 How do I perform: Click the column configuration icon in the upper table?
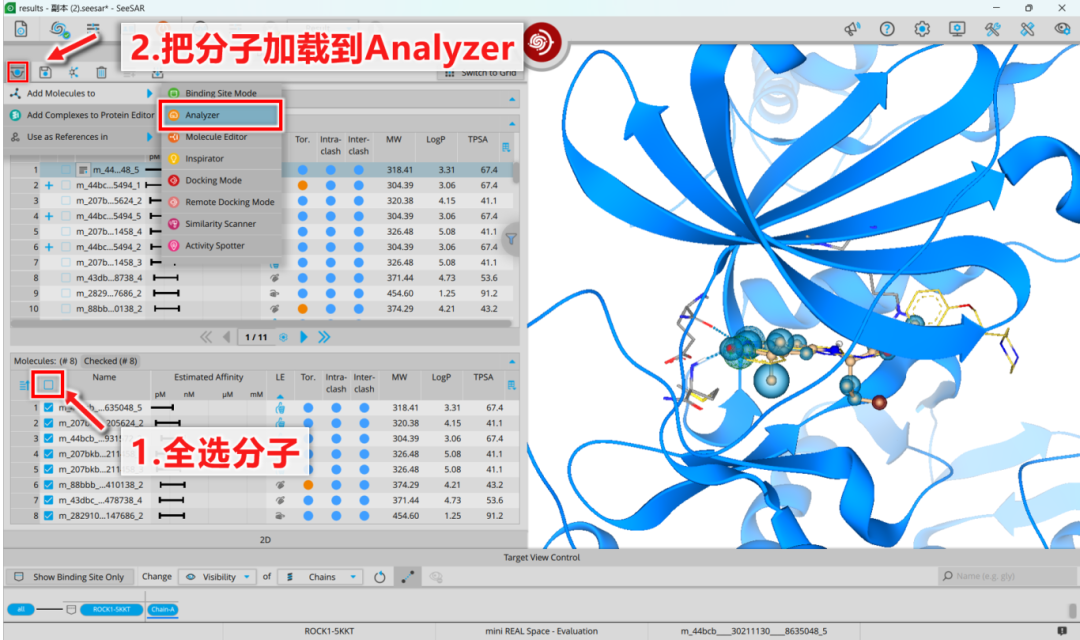click(x=506, y=147)
